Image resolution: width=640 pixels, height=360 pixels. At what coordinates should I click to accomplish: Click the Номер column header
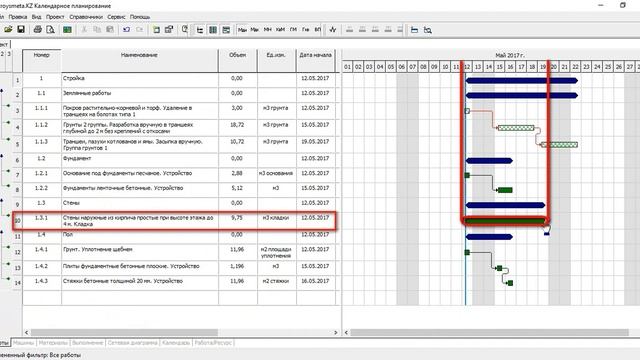pyautogui.click(x=42, y=60)
